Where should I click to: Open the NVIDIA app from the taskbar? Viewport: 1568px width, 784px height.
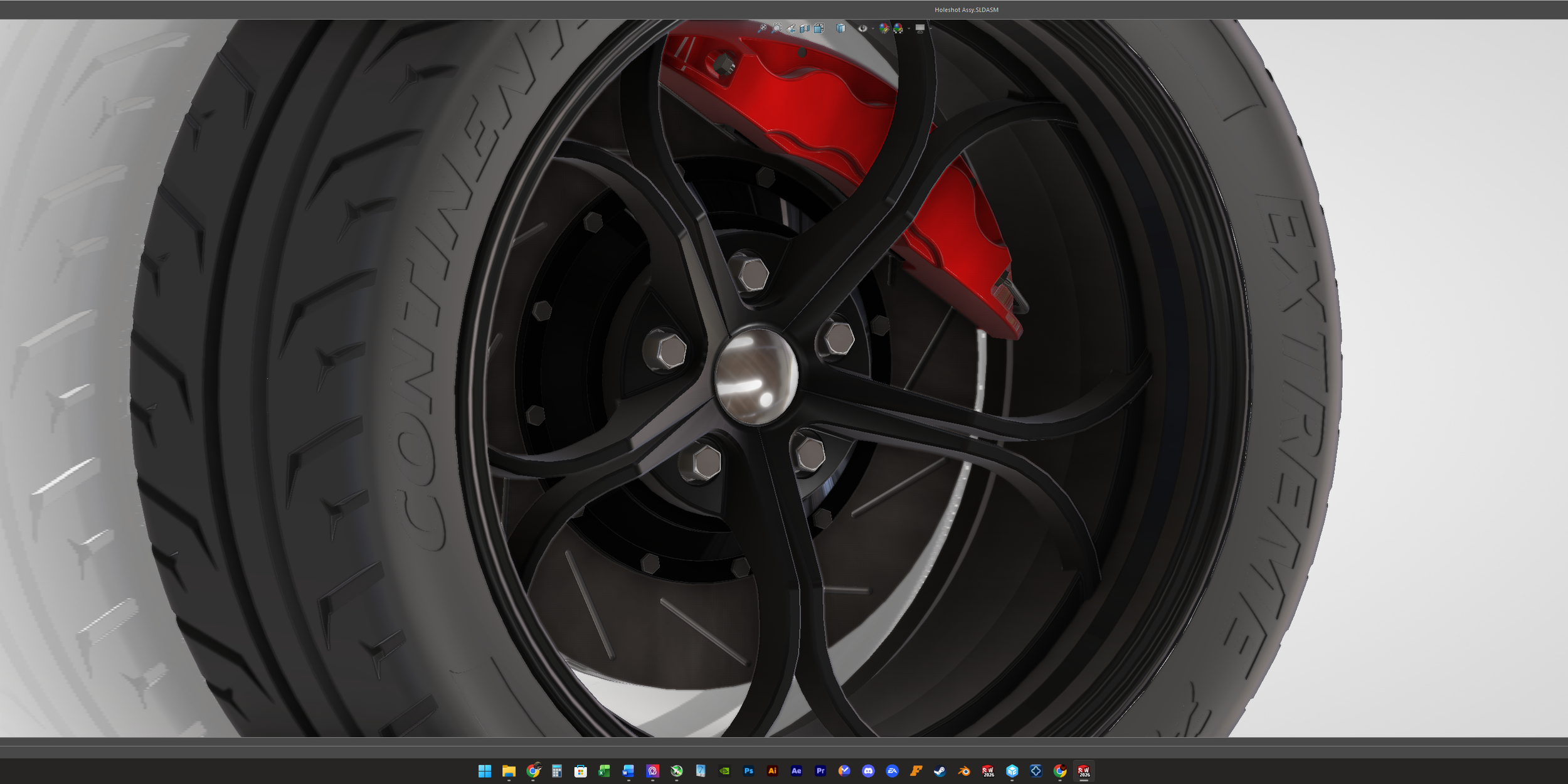click(x=724, y=771)
